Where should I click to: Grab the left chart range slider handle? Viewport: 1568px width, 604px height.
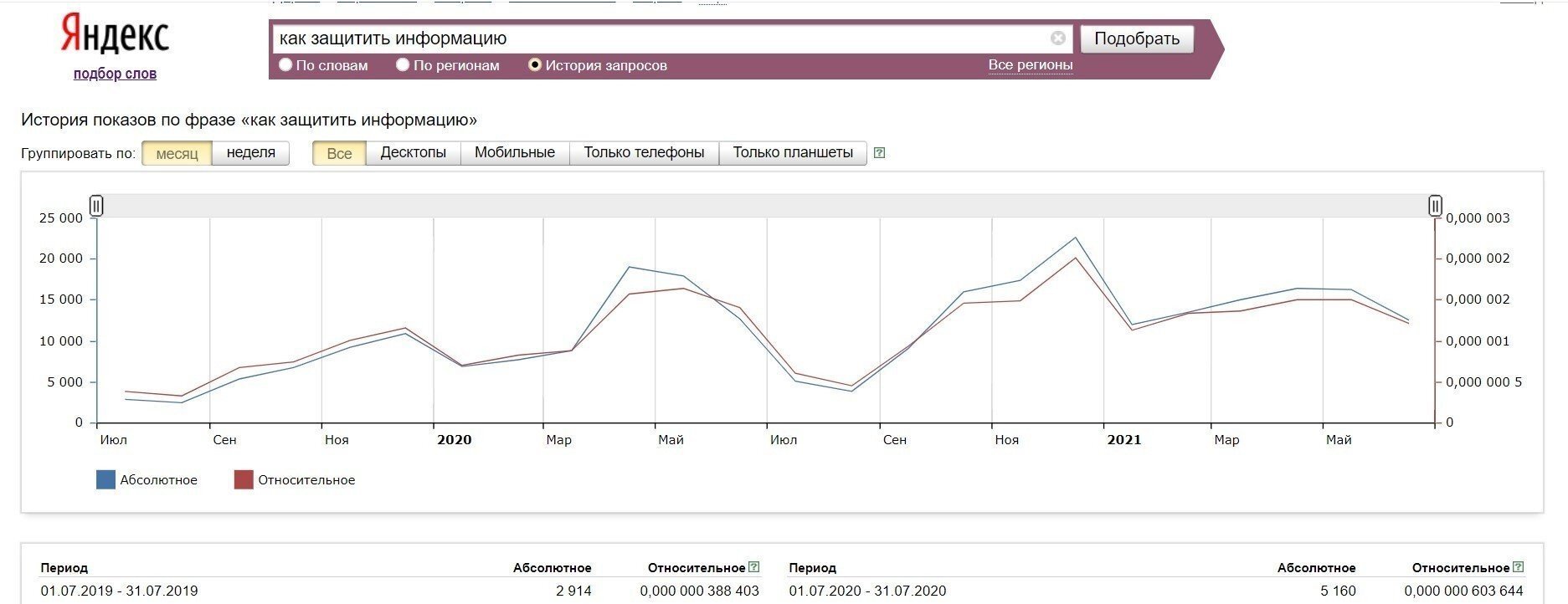[x=96, y=206]
